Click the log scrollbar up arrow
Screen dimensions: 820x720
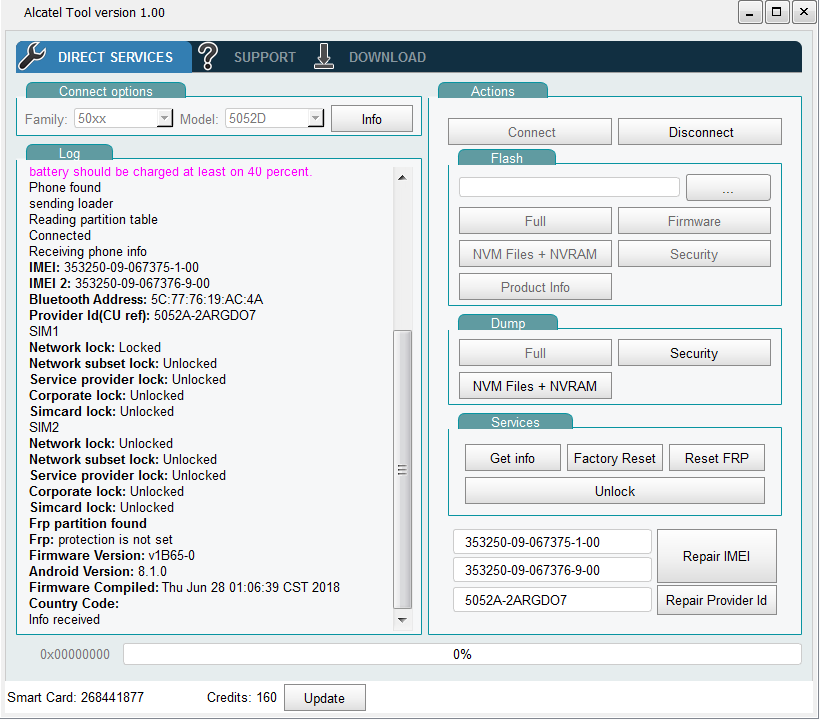click(402, 178)
